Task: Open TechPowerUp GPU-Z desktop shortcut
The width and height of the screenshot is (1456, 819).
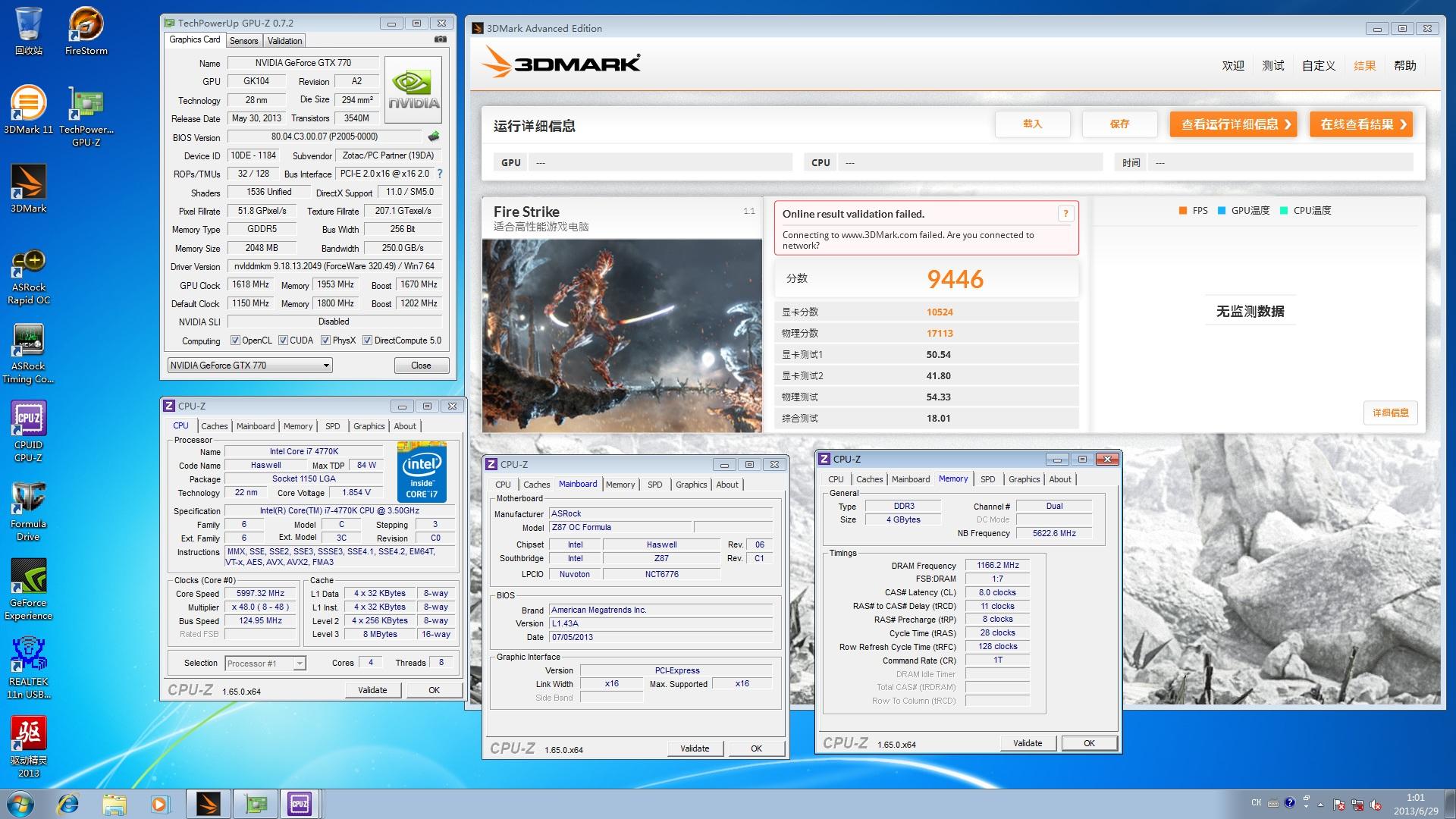Action: coord(86,115)
